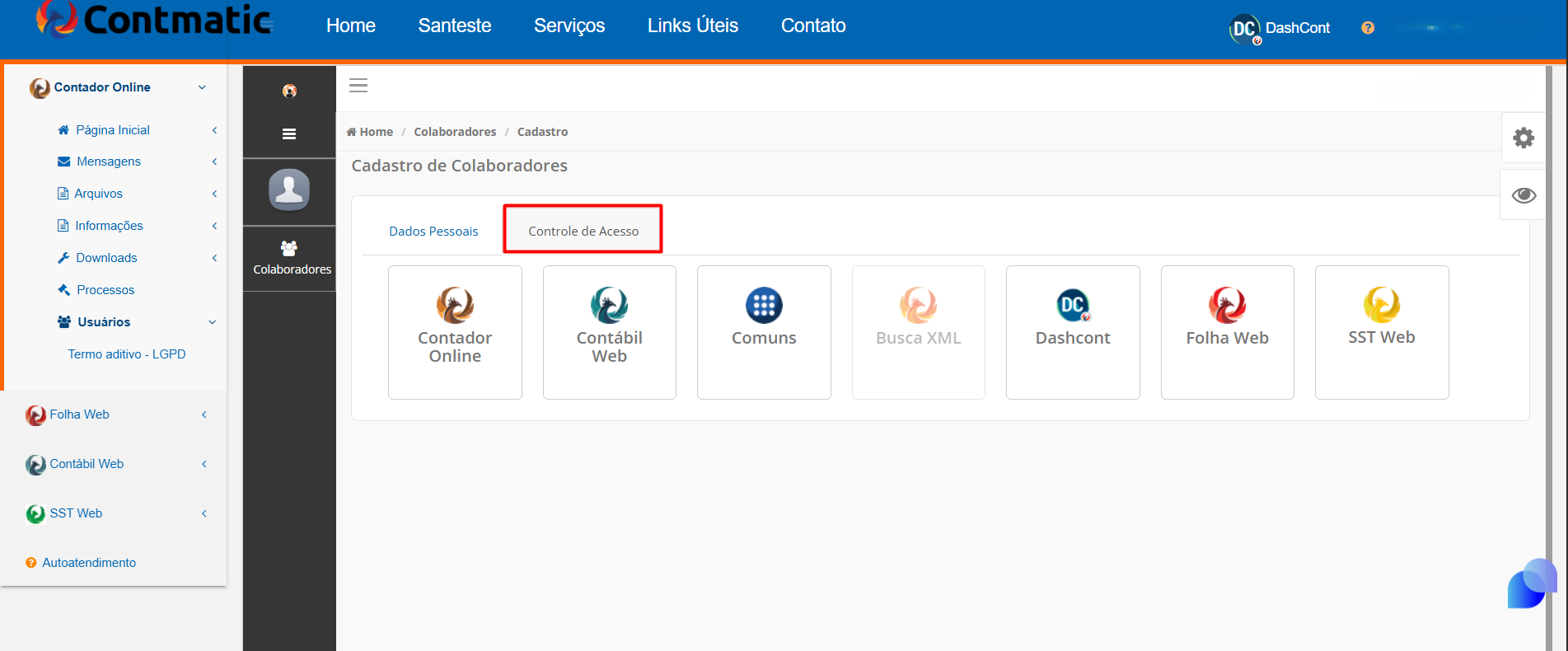Select the SST Web module tile
The height and width of the screenshot is (651, 1568).
1382,332
